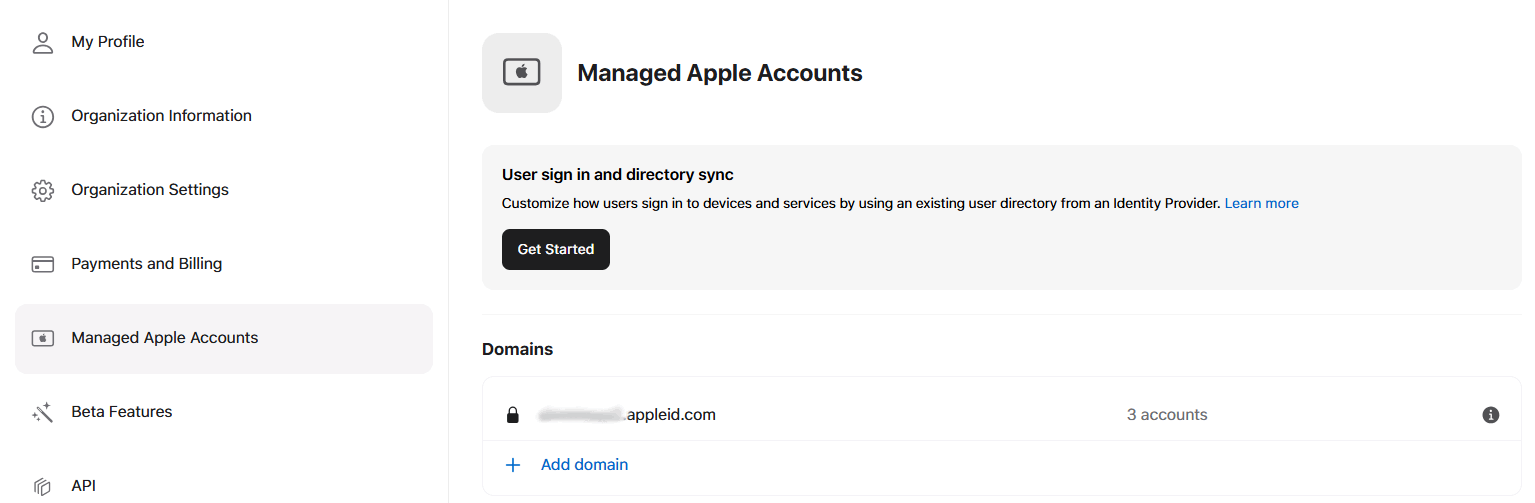Select Beta Features in the sidebar
1535x503 pixels.
click(x=122, y=412)
